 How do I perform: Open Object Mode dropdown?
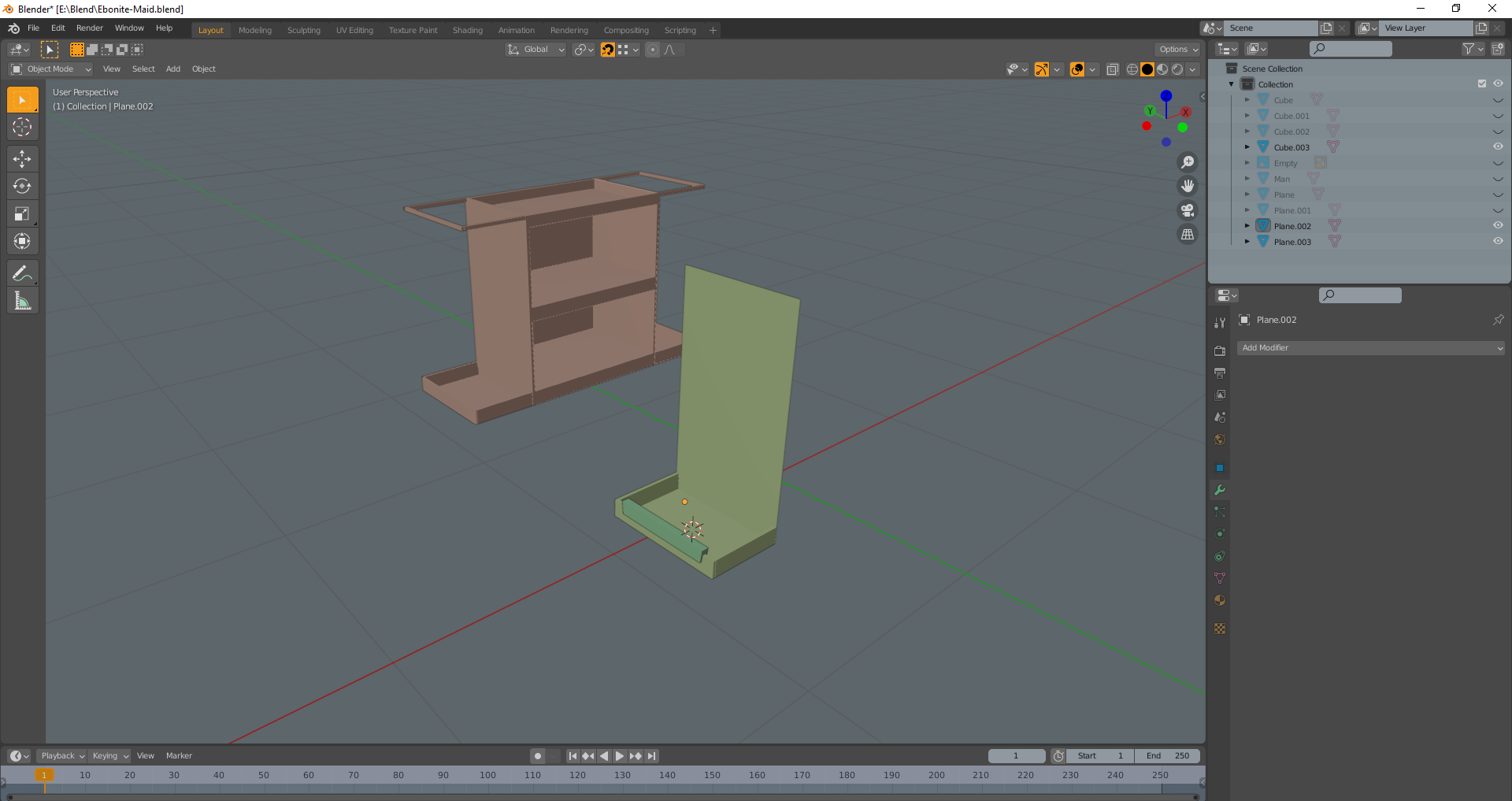(51, 69)
